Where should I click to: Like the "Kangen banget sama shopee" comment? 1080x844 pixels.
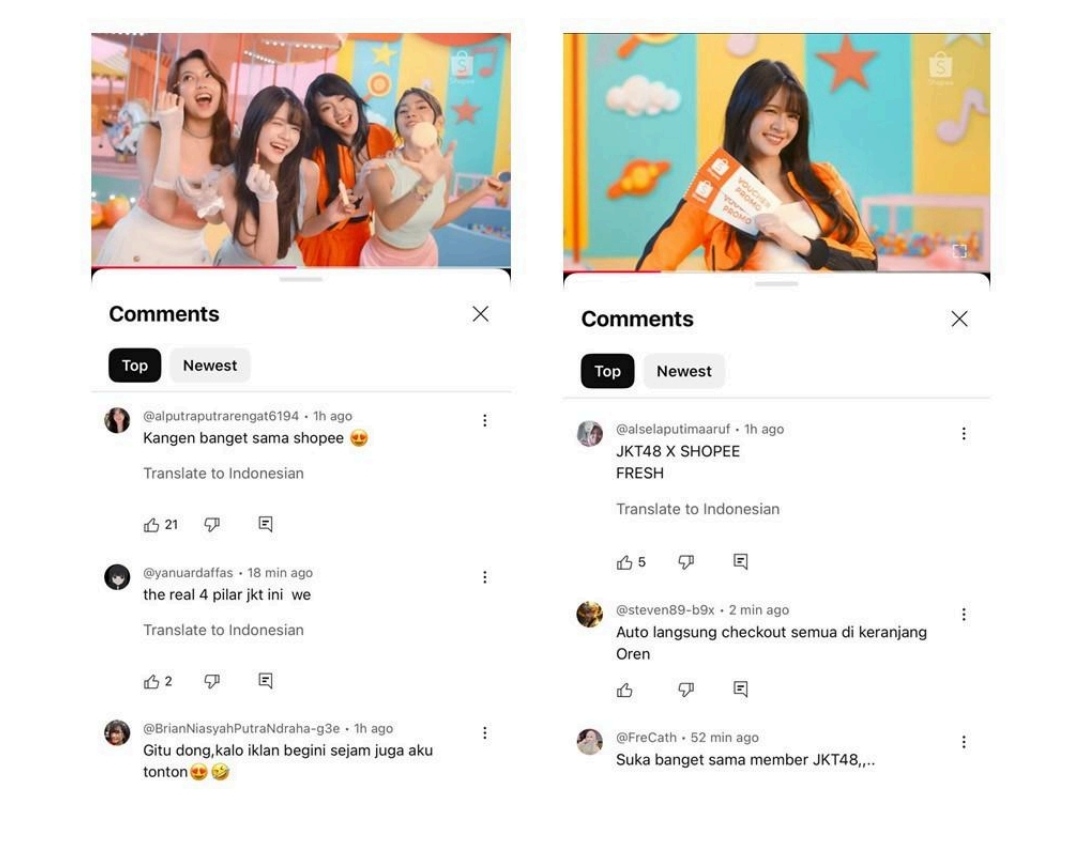point(152,525)
